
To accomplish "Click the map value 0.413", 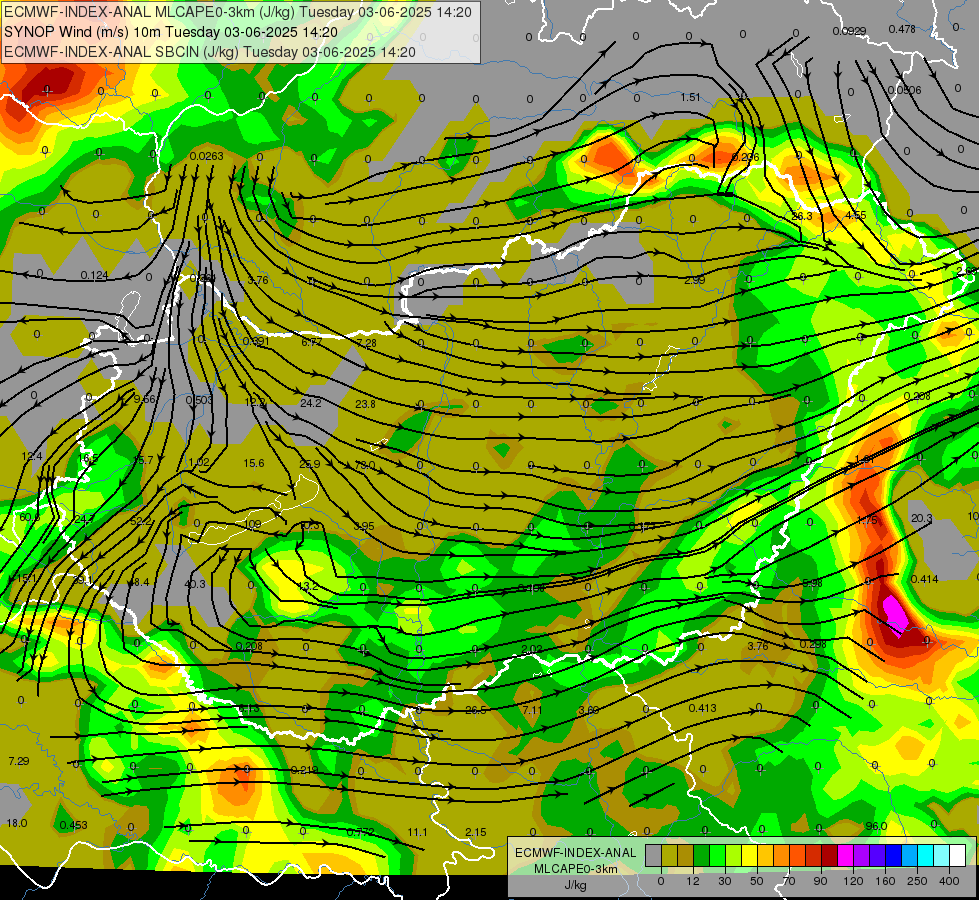I will 702,708.
